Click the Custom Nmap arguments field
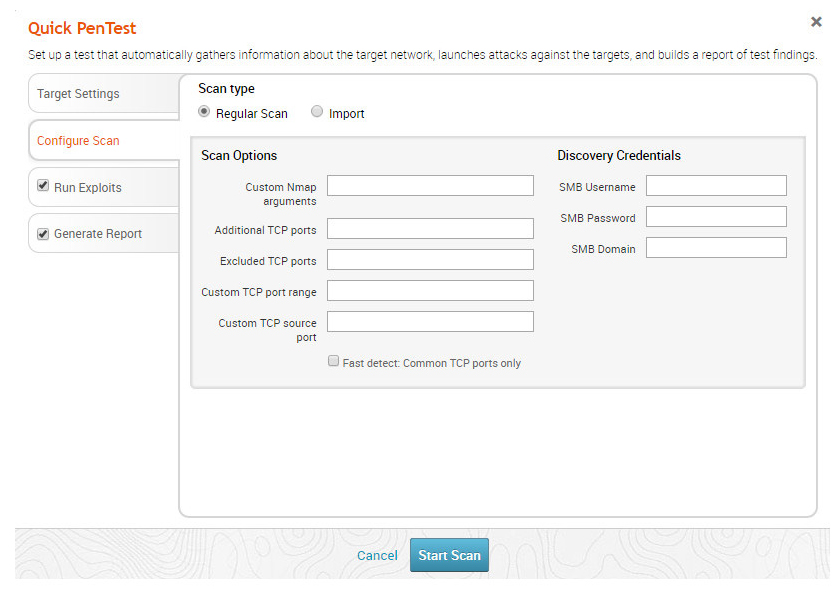 tap(430, 186)
